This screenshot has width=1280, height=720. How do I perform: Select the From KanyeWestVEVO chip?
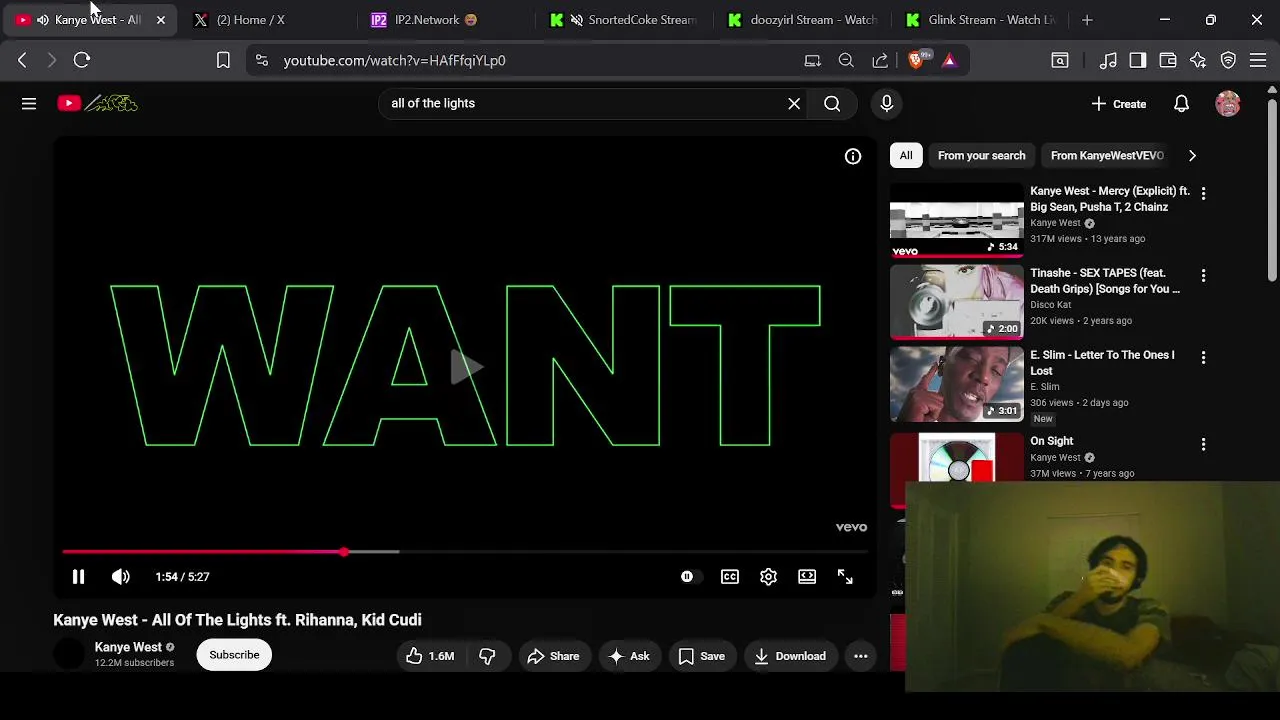(x=1107, y=155)
